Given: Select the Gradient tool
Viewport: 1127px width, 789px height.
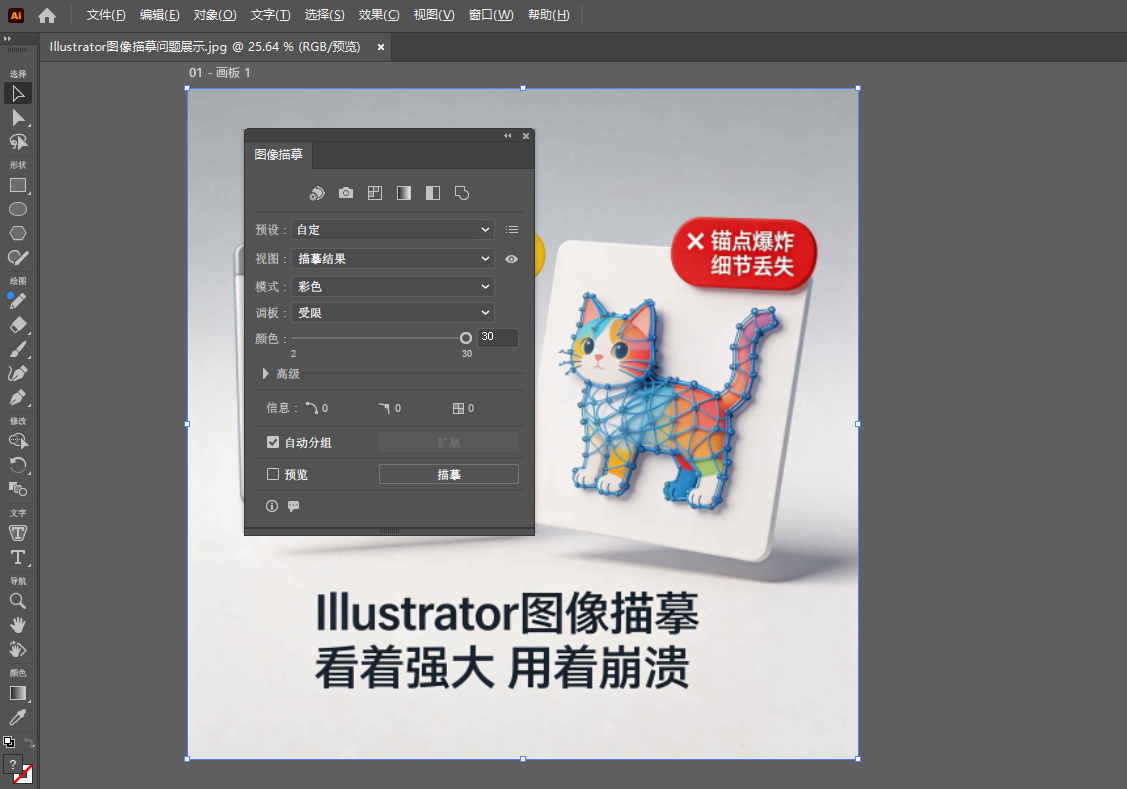Looking at the screenshot, I should (18, 693).
